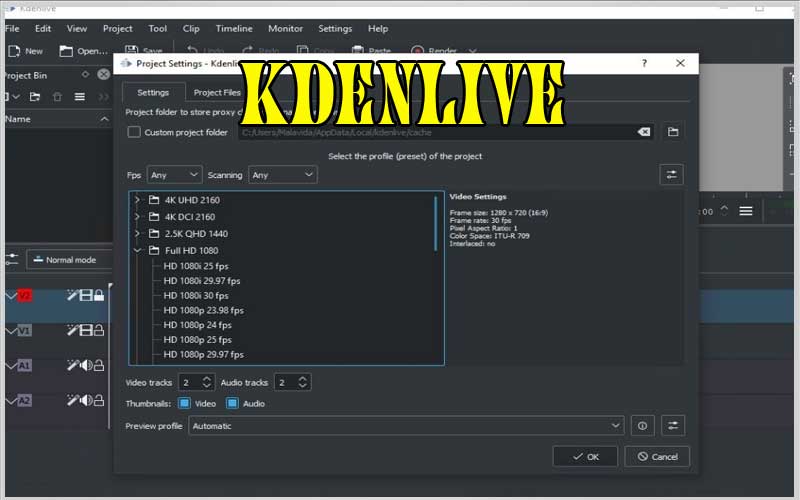This screenshot has height=500, width=800.
Task: Open the View menu
Action: (77, 29)
